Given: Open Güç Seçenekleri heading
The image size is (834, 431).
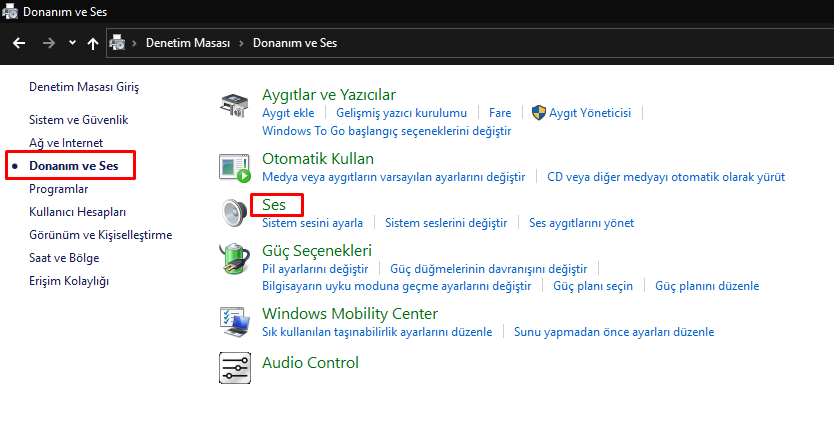Looking at the screenshot, I should tap(317, 251).
